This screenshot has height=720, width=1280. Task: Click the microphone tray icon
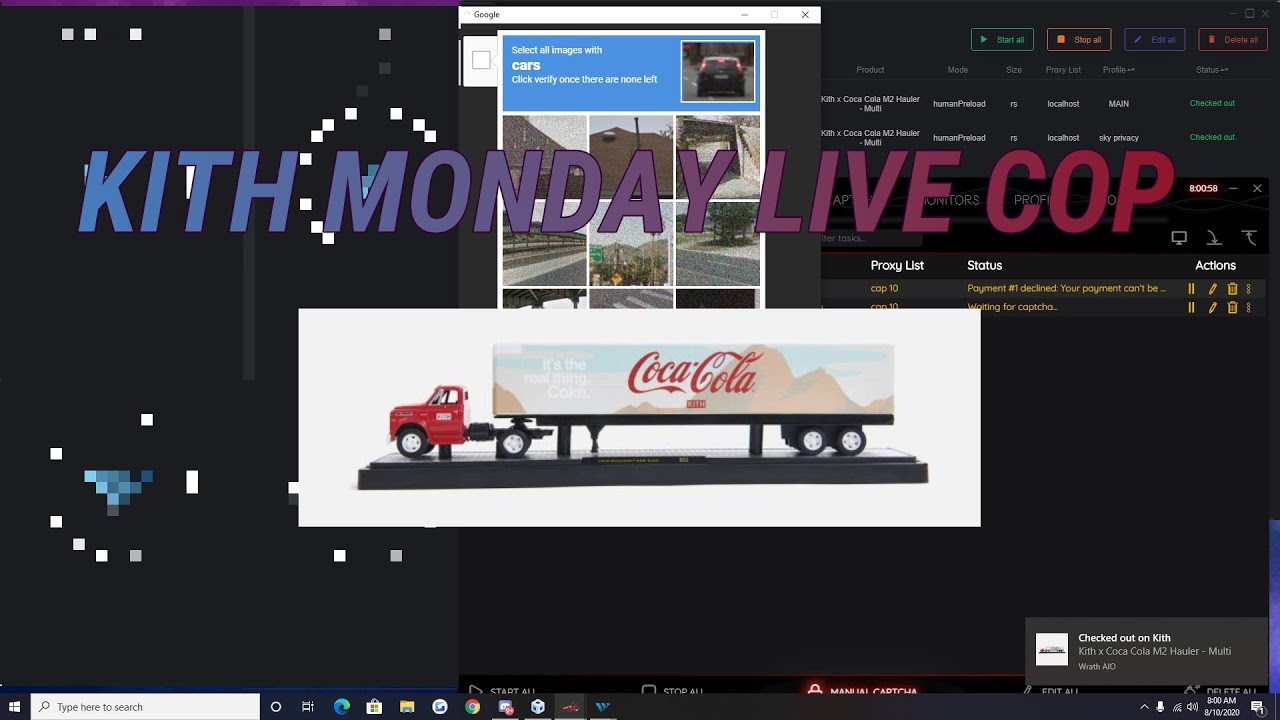(1160, 707)
